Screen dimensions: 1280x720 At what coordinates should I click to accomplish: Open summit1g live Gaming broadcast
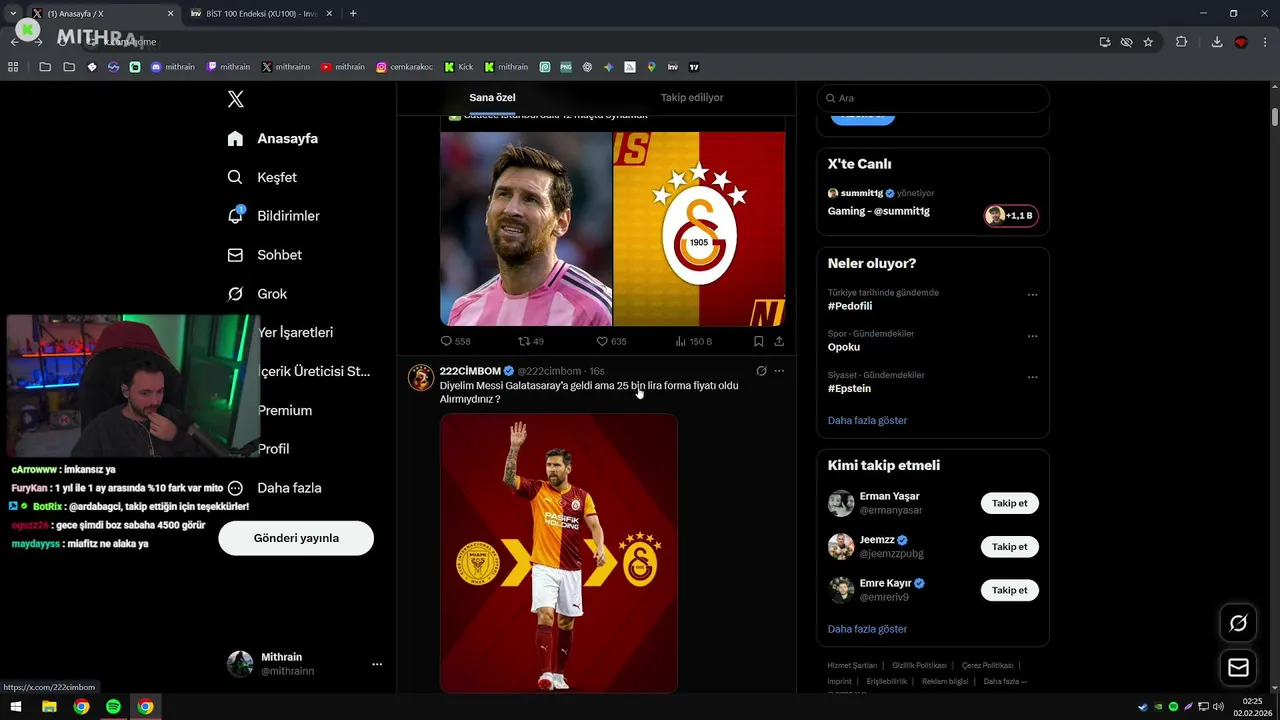878,211
